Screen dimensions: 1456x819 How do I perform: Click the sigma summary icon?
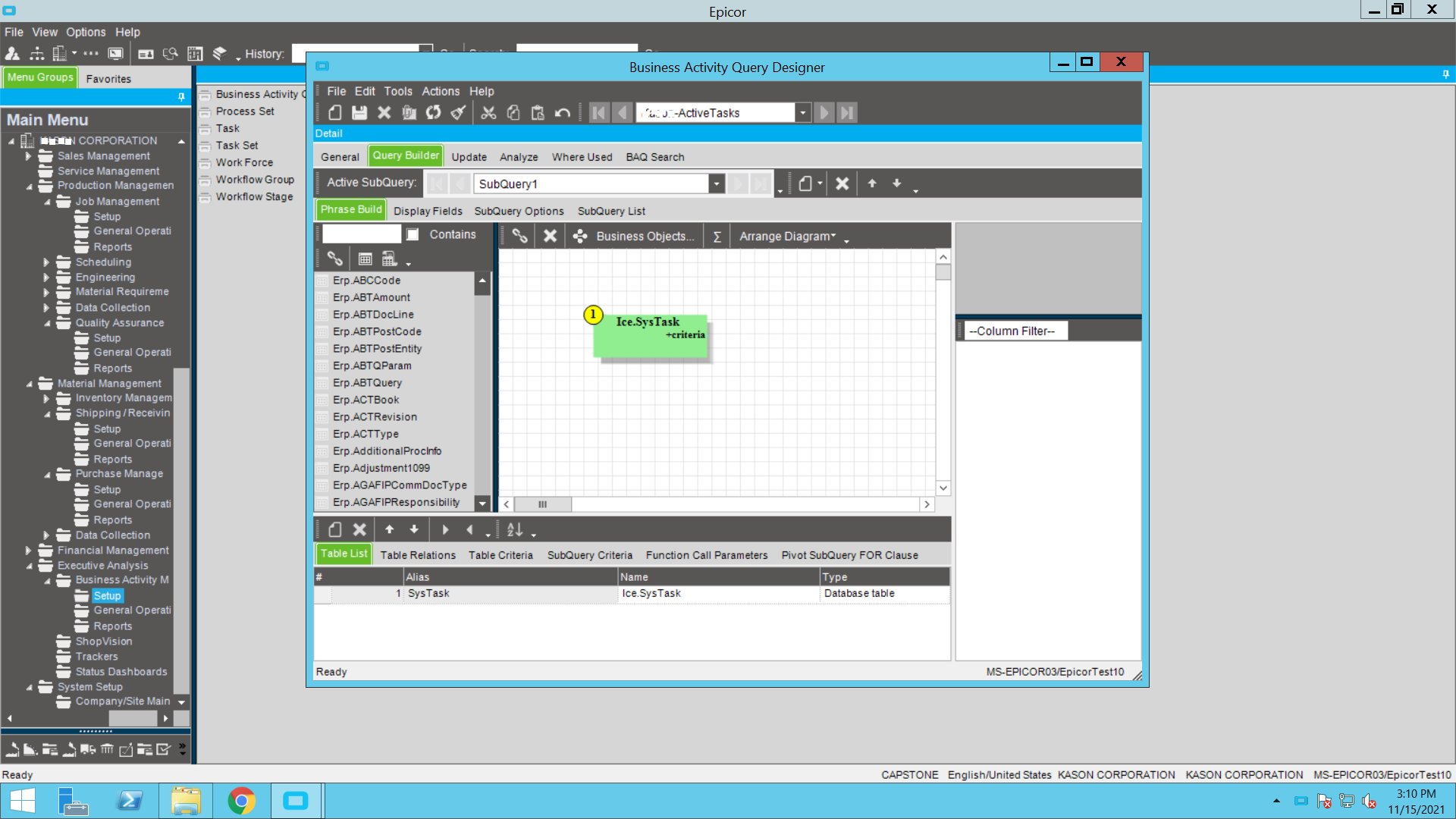(x=717, y=237)
